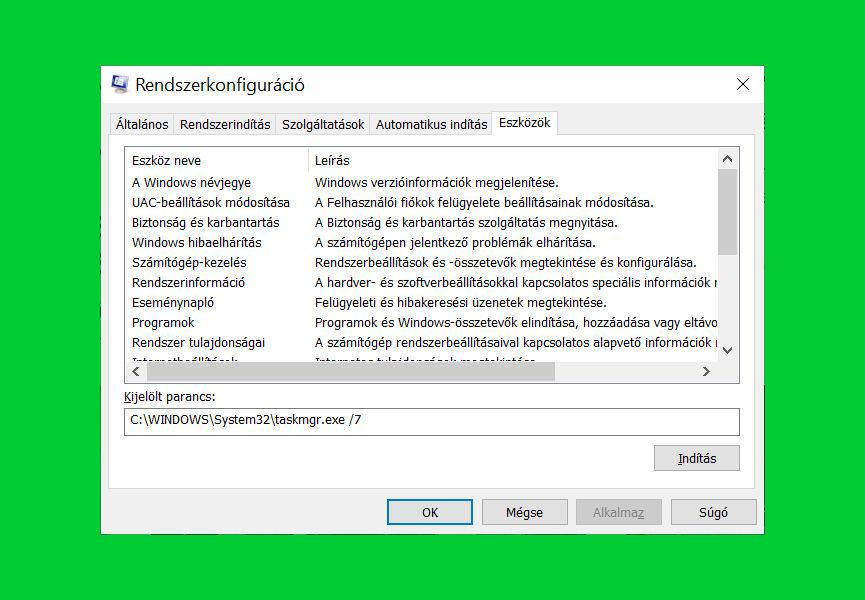
Task: Open help with the Súgó button
Action: click(x=713, y=512)
